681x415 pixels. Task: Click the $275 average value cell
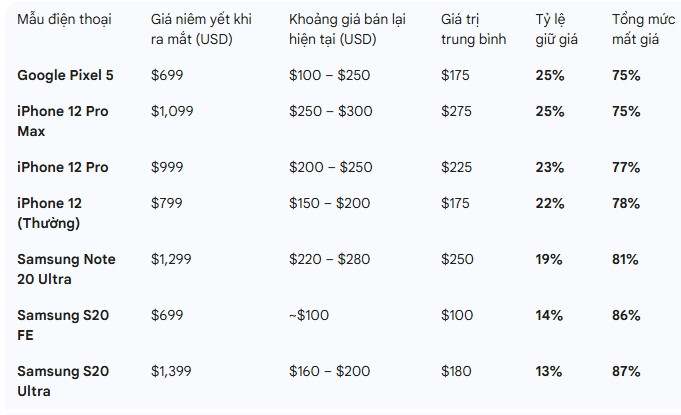[456, 111]
